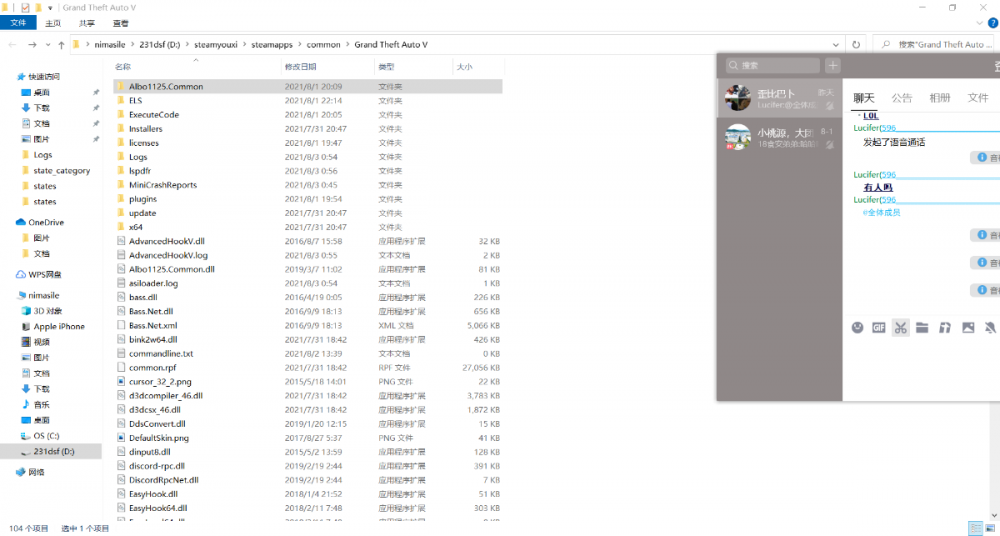Image resolution: width=1000 pixels, height=536 pixels.
Task: Click the Explorer forward arrow
Action: coord(33,45)
